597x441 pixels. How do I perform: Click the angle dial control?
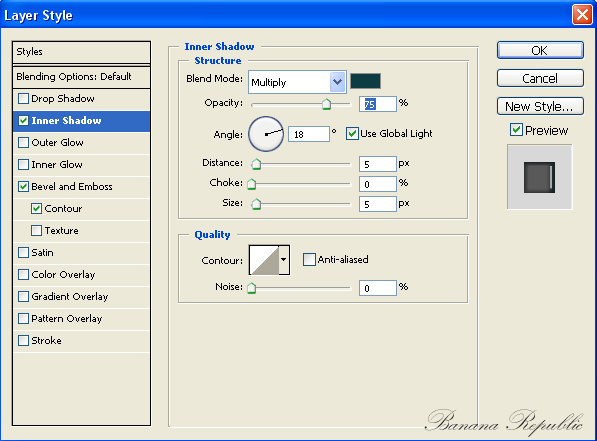266,134
